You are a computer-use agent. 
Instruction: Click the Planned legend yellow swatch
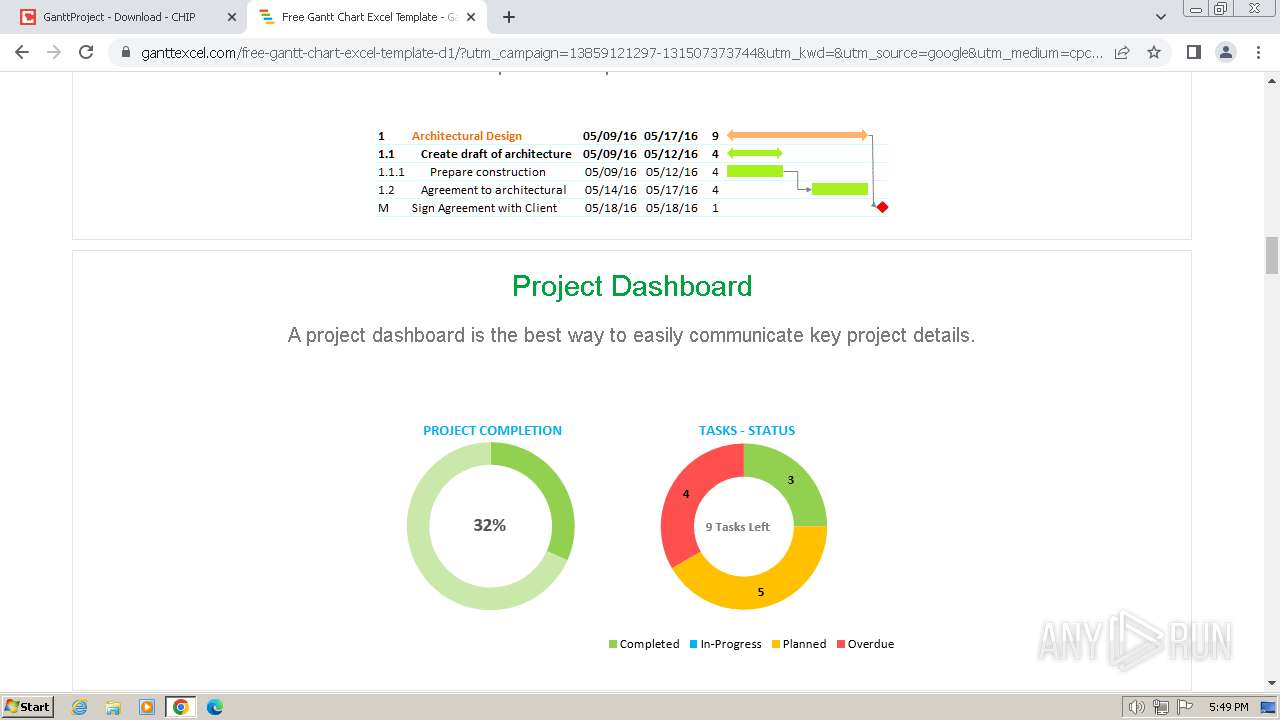(776, 644)
